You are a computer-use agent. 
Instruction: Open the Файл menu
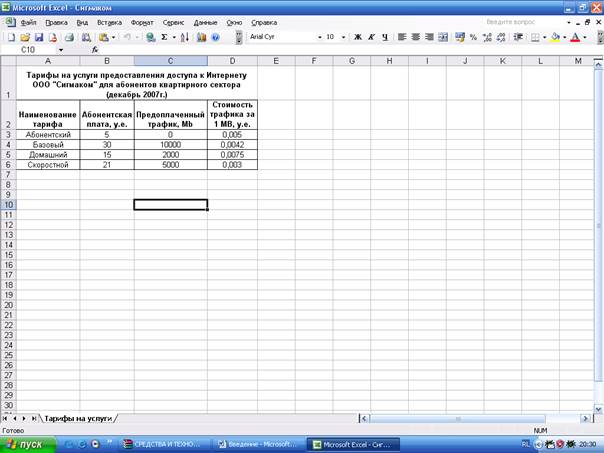tap(28, 22)
